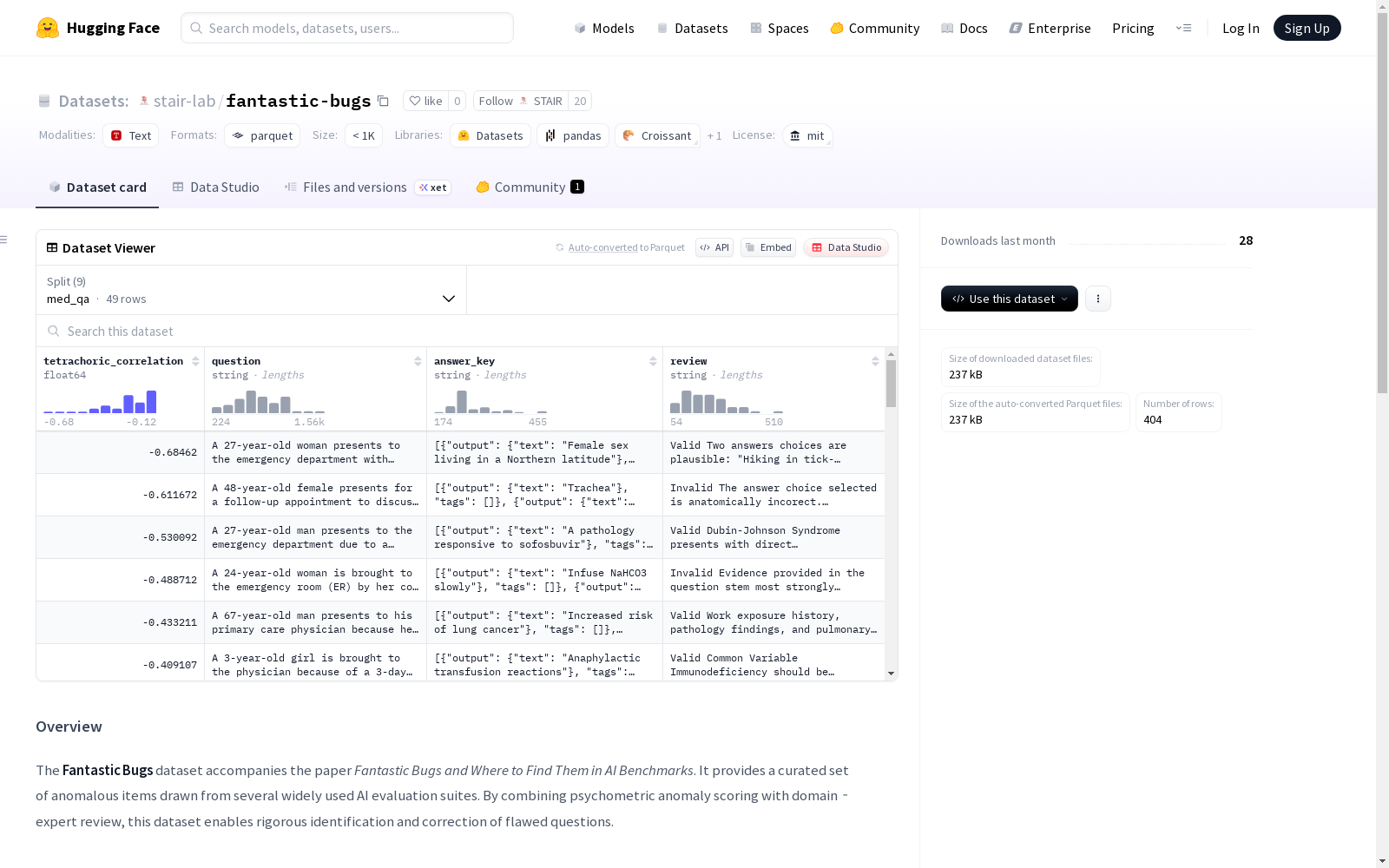Click the dataset viewer vertical scrollbar thumb
Image resolution: width=1389 pixels, height=868 pixels.
(x=891, y=383)
